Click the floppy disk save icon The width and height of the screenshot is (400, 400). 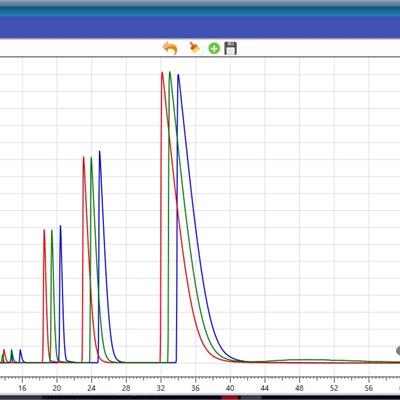click(230, 48)
